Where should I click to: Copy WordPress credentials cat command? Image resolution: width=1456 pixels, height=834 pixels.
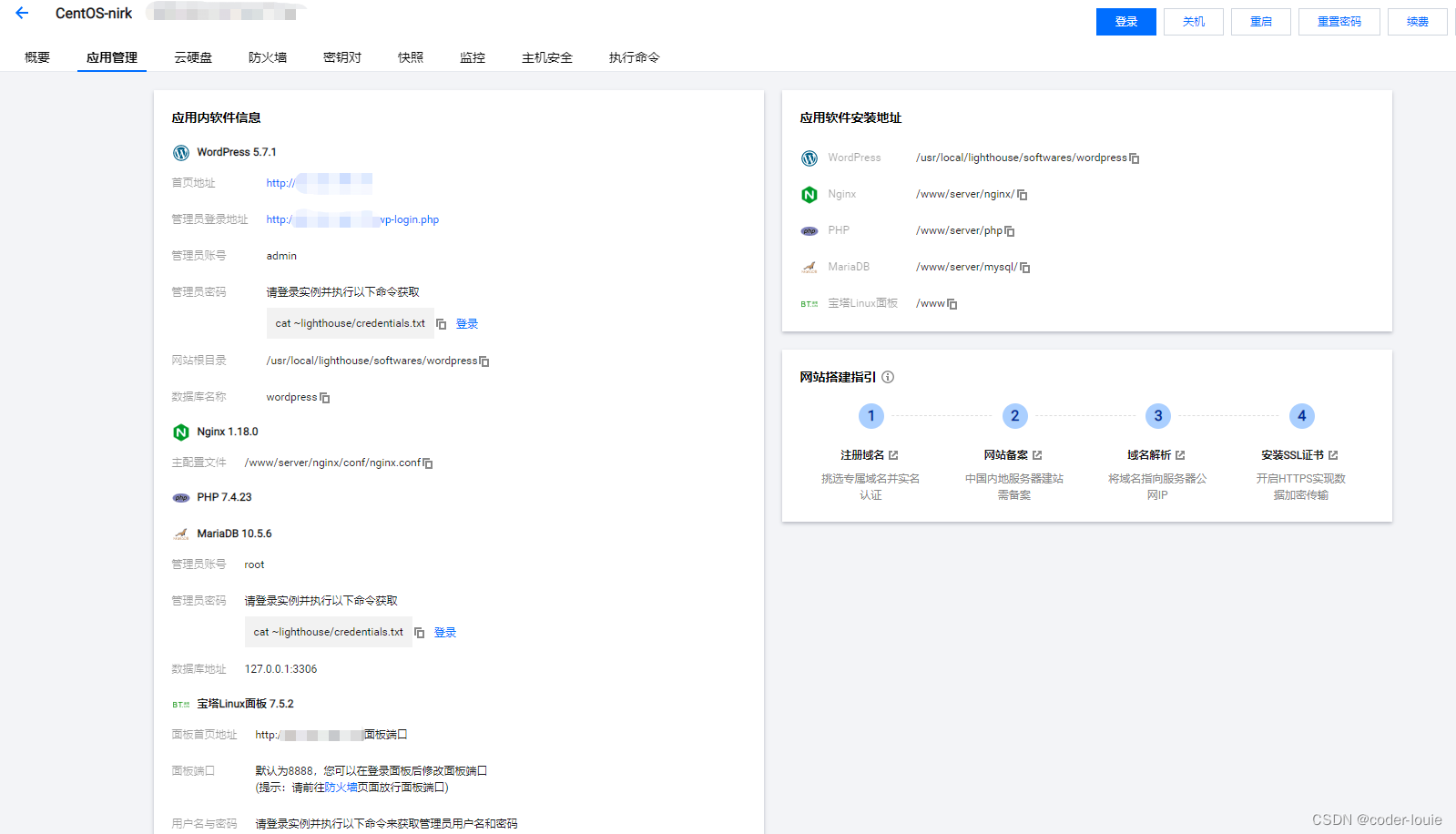pyautogui.click(x=442, y=324)
